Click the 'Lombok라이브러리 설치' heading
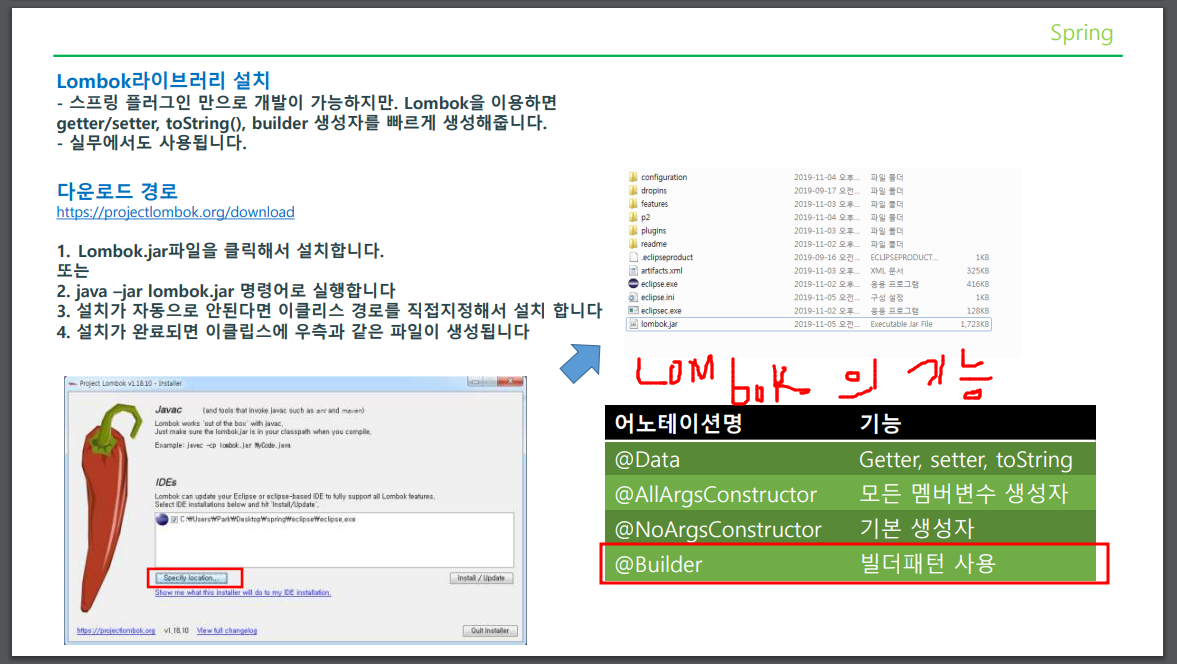 tap(163, 81)
